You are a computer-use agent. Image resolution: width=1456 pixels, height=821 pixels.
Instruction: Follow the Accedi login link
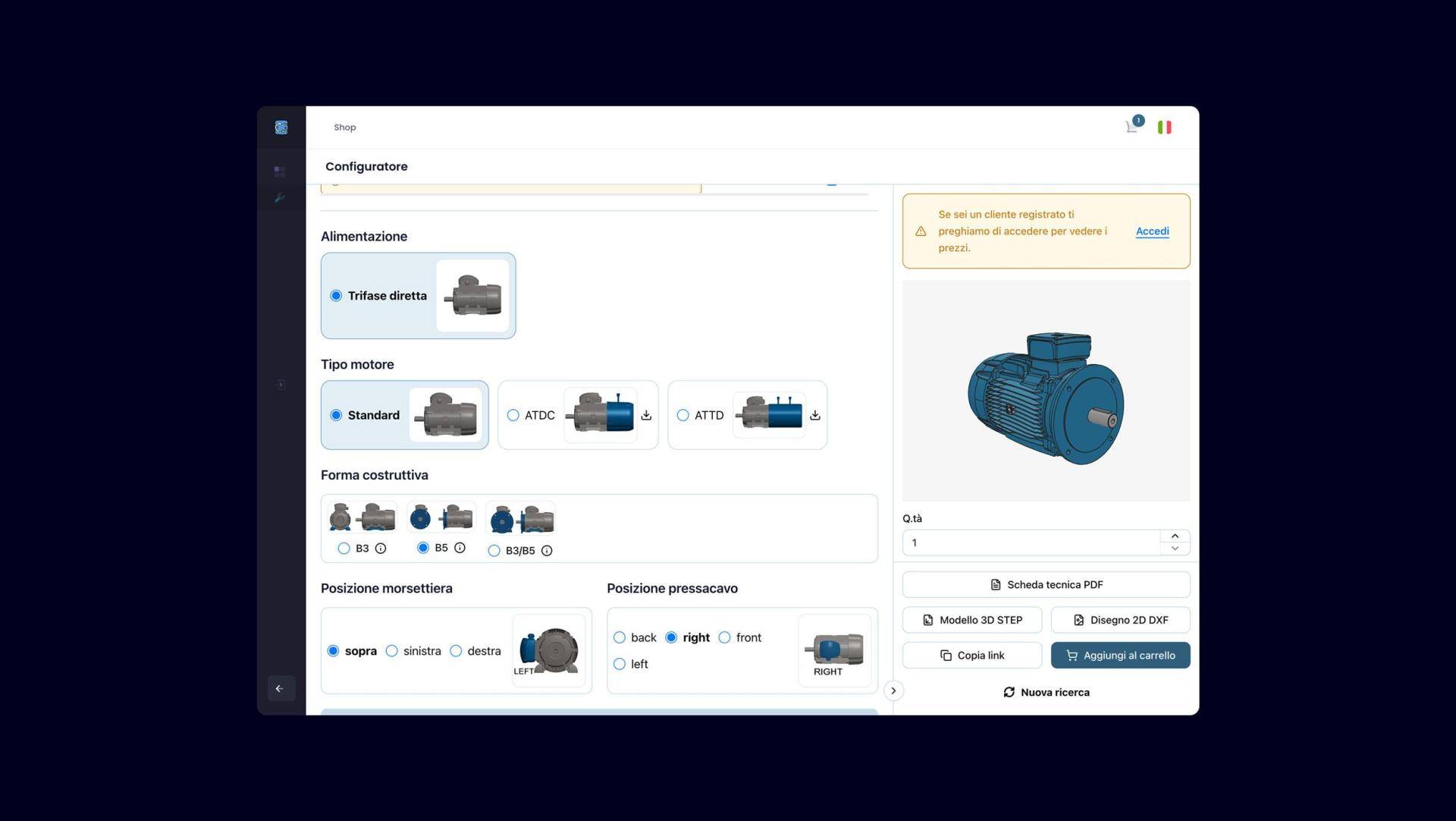pos(1152,231)
